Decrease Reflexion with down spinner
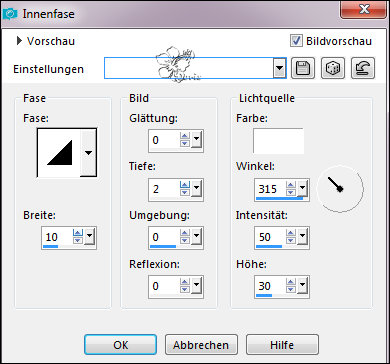Screen dimensions: 390x364 (x=185, y=290)
